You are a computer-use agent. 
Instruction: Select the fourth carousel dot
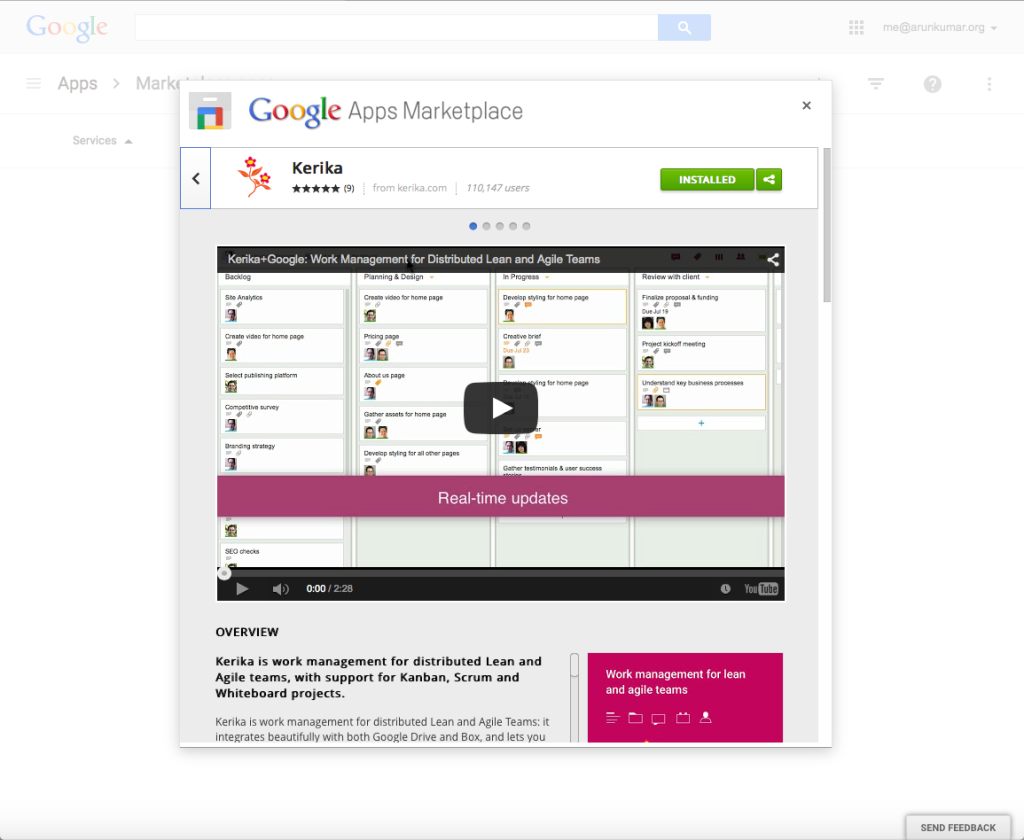point(513,226)
